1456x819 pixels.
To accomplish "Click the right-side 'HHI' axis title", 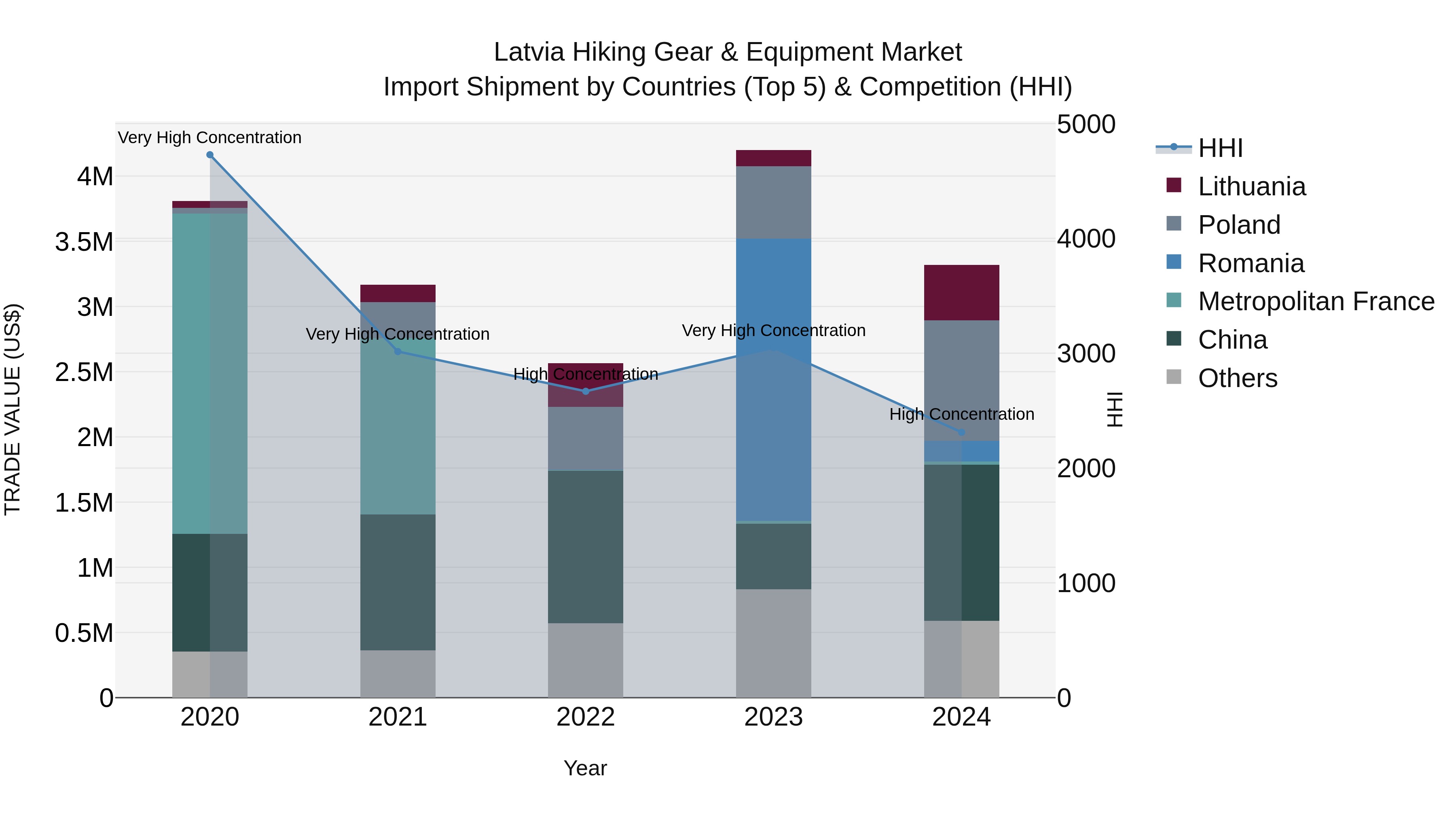I will [x=1114, y=410].
